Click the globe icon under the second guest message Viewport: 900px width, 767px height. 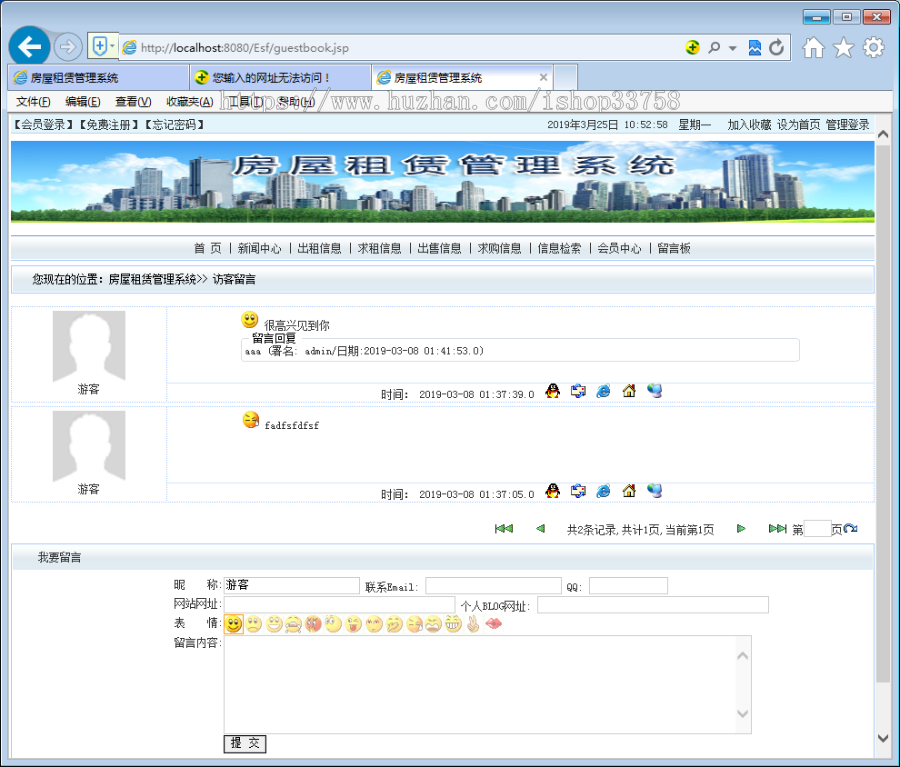(x=654, y=491)
